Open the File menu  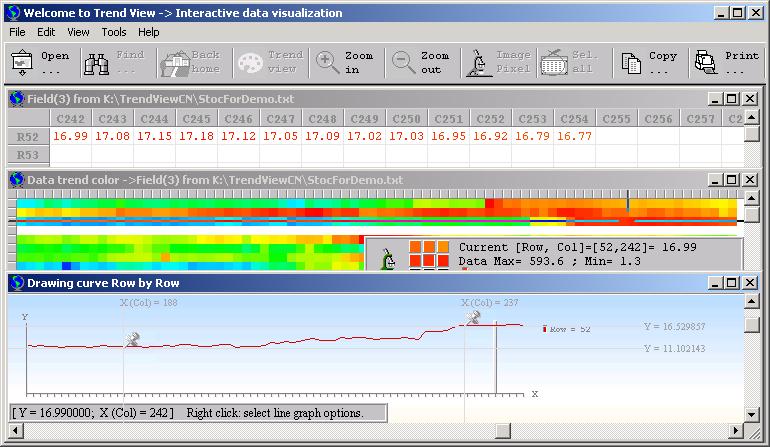[x=17, y=32]
